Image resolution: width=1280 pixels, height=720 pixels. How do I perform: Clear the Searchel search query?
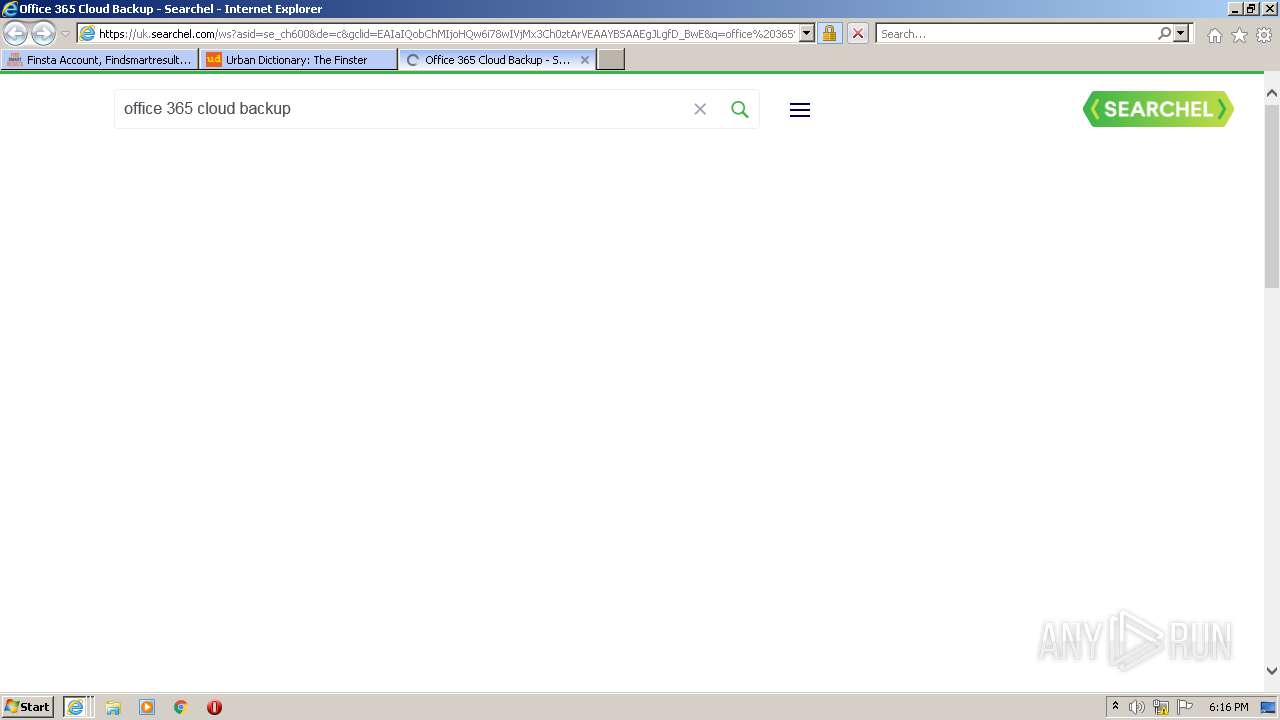700,109
